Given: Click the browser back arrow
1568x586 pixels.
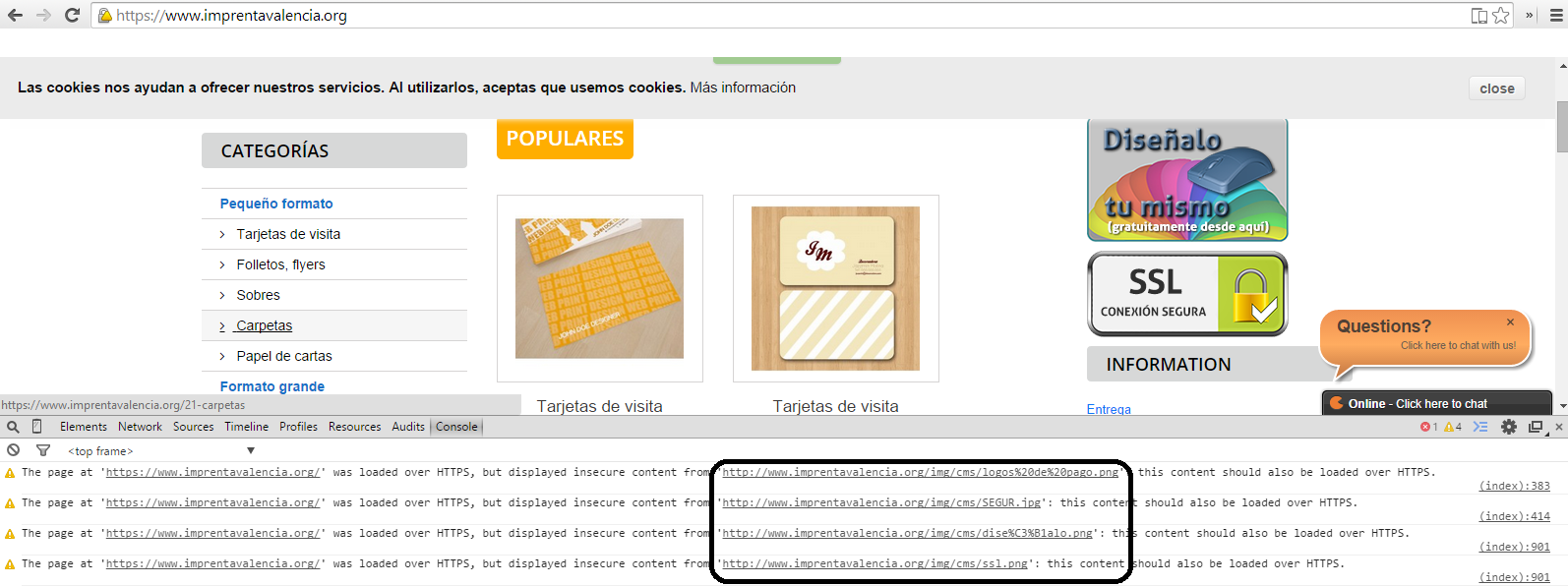Looking at the screenshot, I should click(x=15, y=15).
